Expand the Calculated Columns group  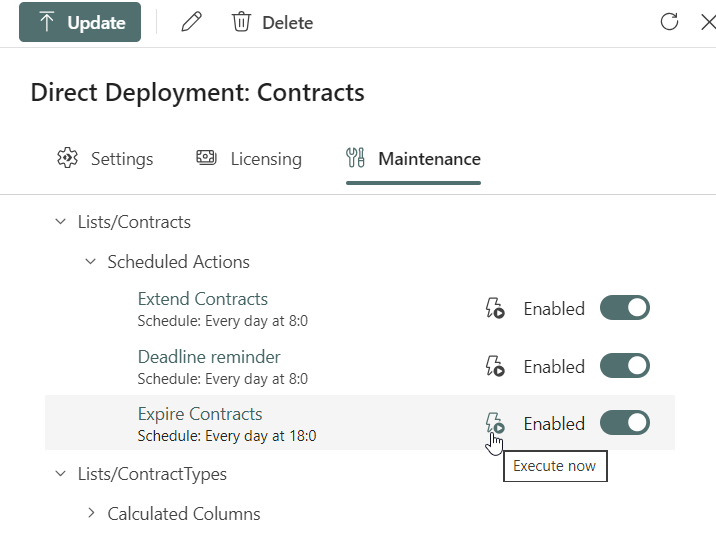[x=91, y=513]
